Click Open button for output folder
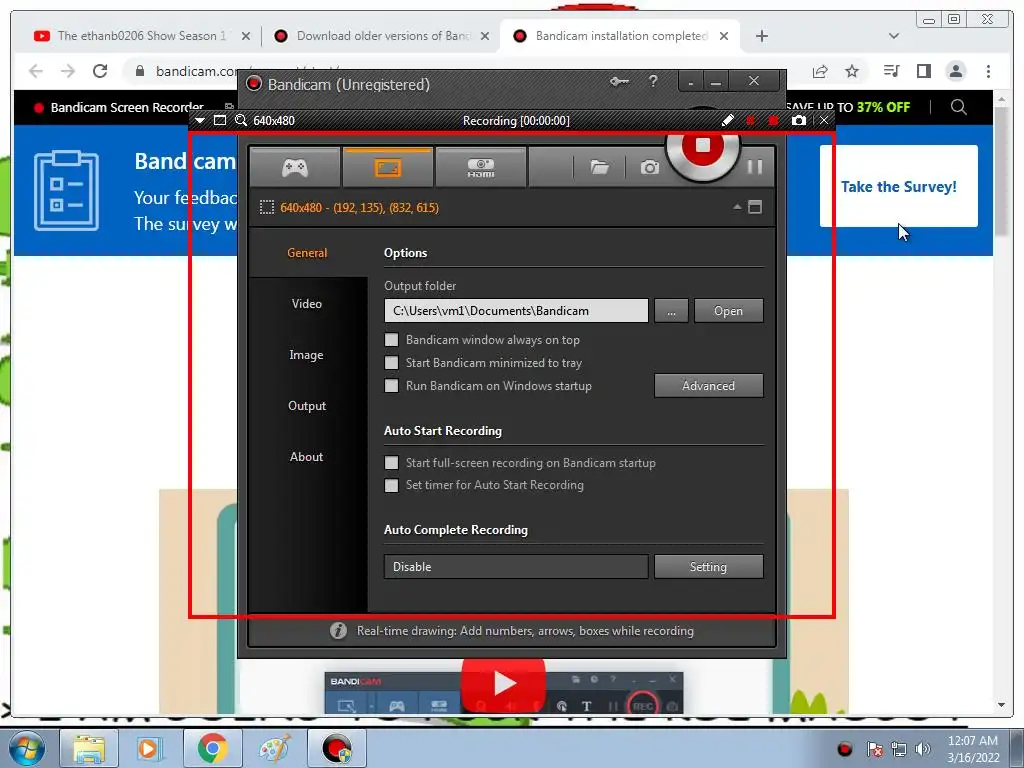1024x768 pixels. click(x=728, y=311)
